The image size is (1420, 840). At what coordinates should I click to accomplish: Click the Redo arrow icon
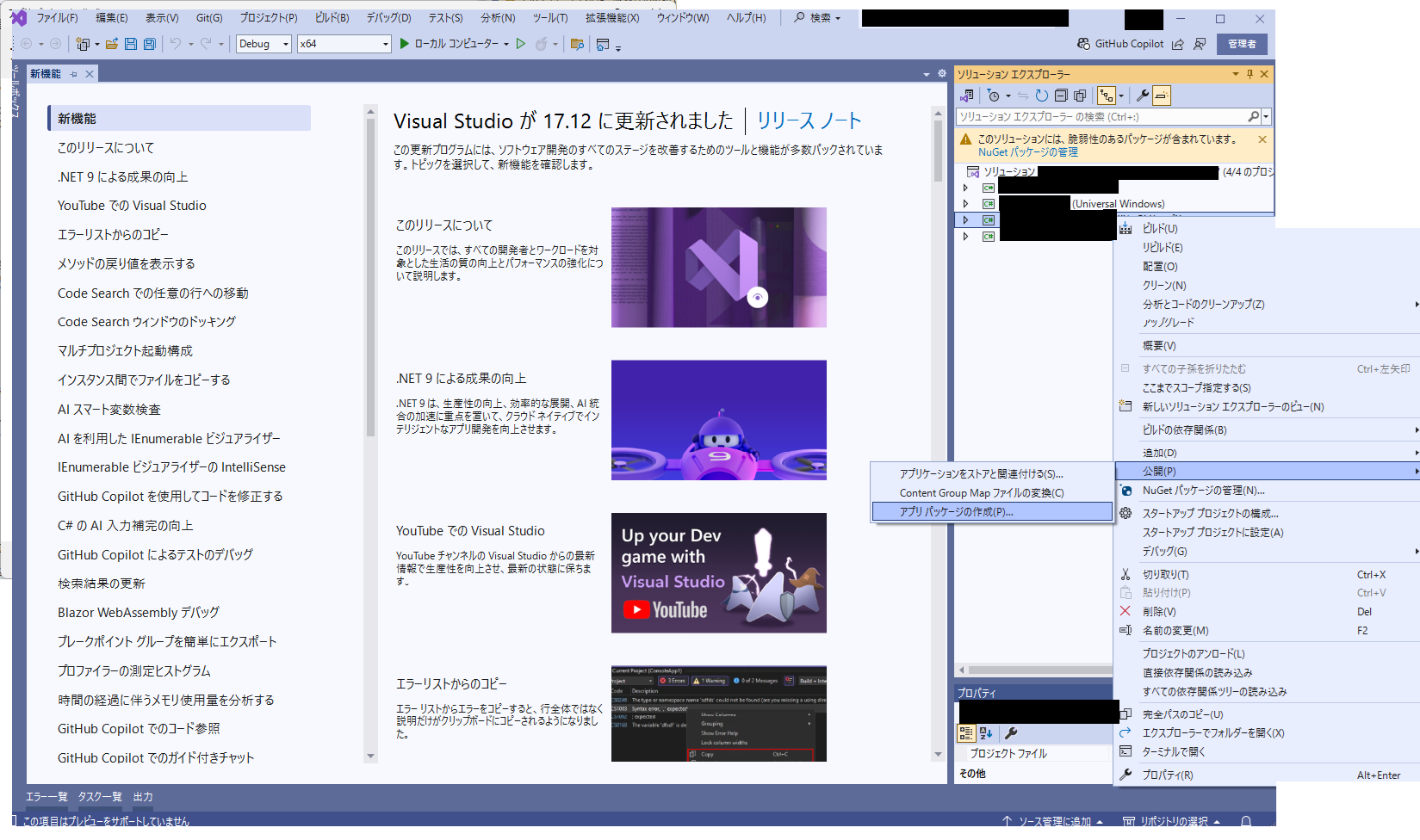coord(206,44)
